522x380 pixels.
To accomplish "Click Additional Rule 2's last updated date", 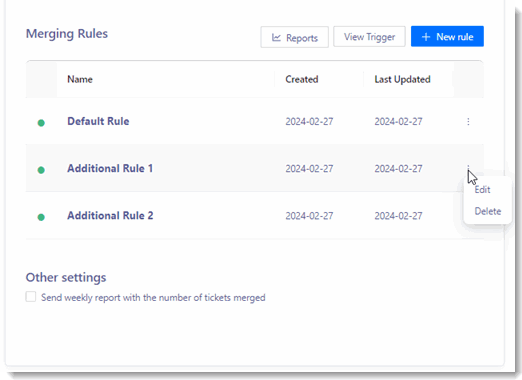I will [398, 216].
